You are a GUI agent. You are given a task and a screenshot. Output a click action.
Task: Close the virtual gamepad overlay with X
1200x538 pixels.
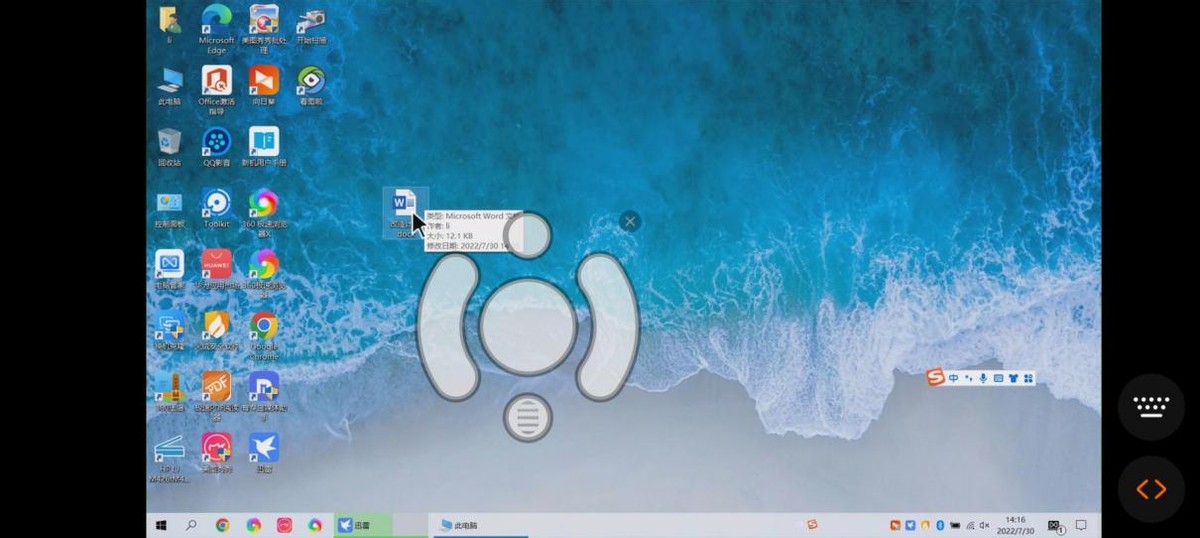(x=629, y=221)
